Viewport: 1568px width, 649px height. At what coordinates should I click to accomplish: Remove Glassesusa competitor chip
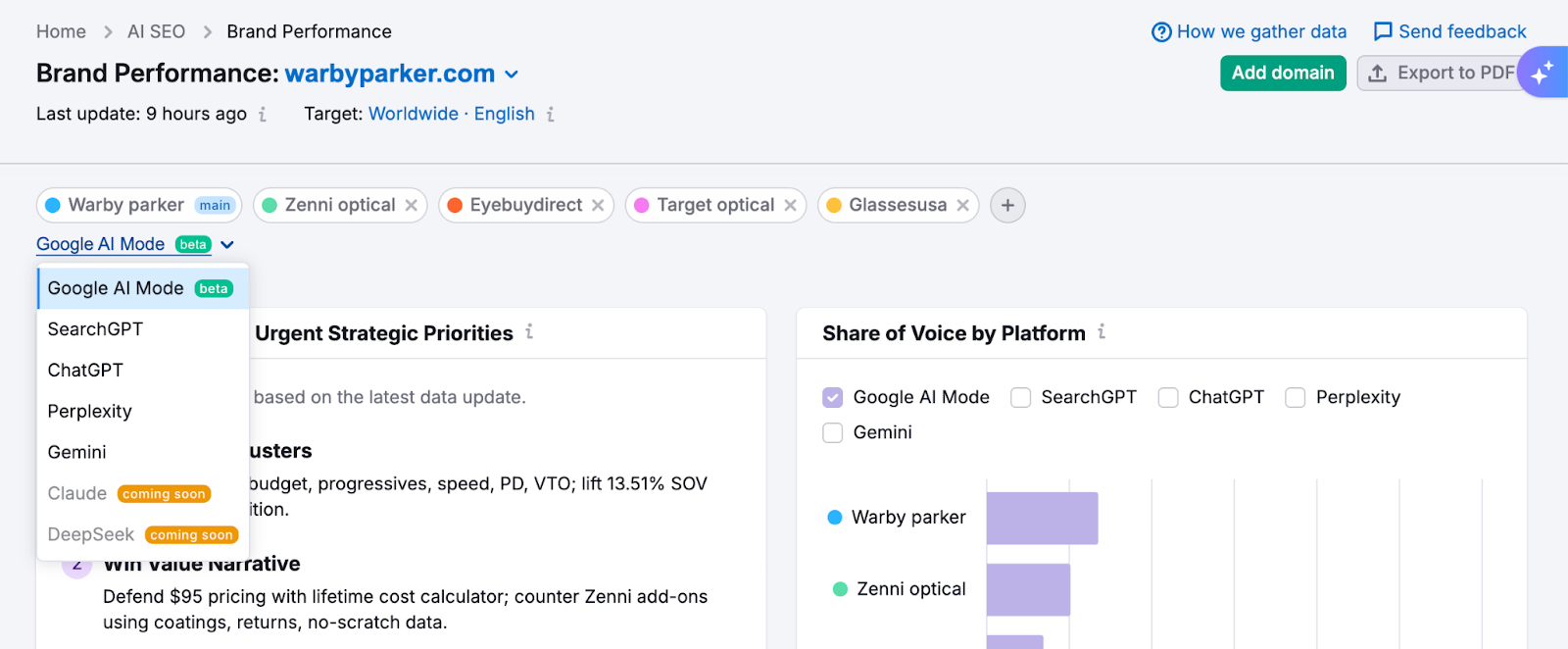962,205
